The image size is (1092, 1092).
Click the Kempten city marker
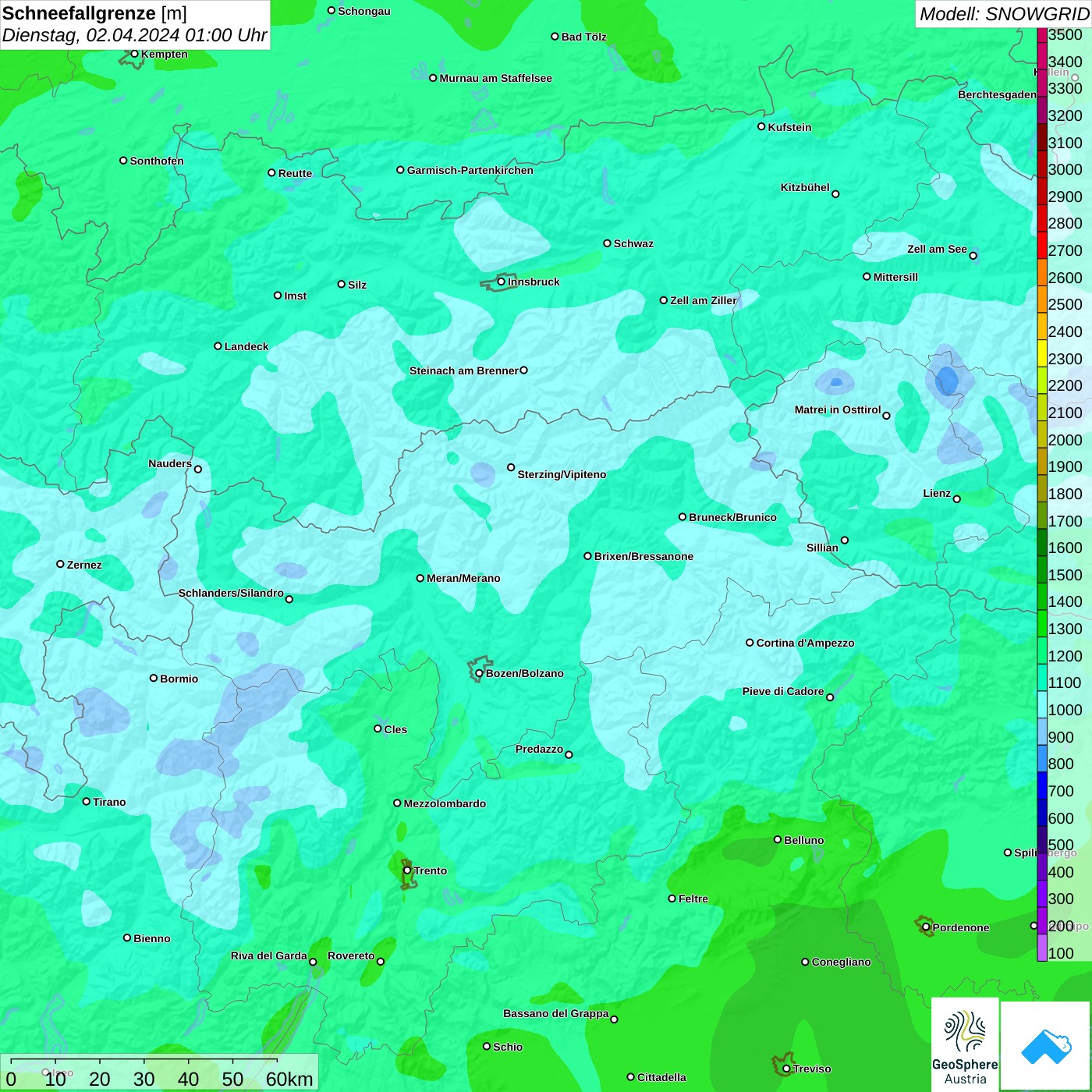pos(134,54)
